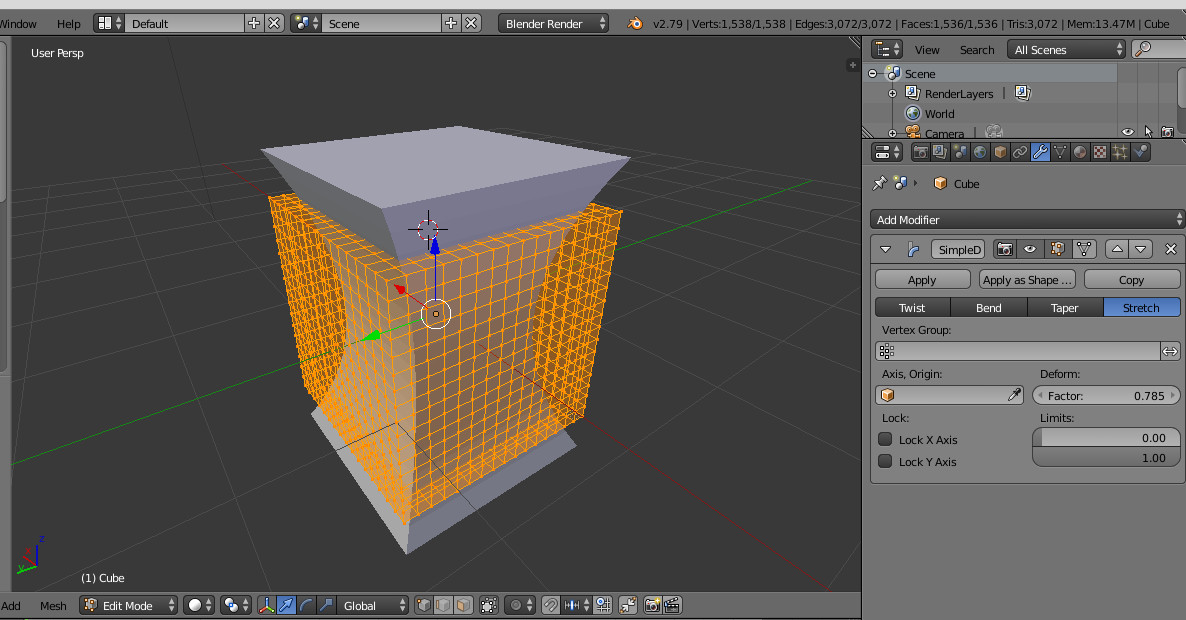Toggle the 3D manipulator widget icon
This screenshot has width=1186, height=620.
pos(266,605)
